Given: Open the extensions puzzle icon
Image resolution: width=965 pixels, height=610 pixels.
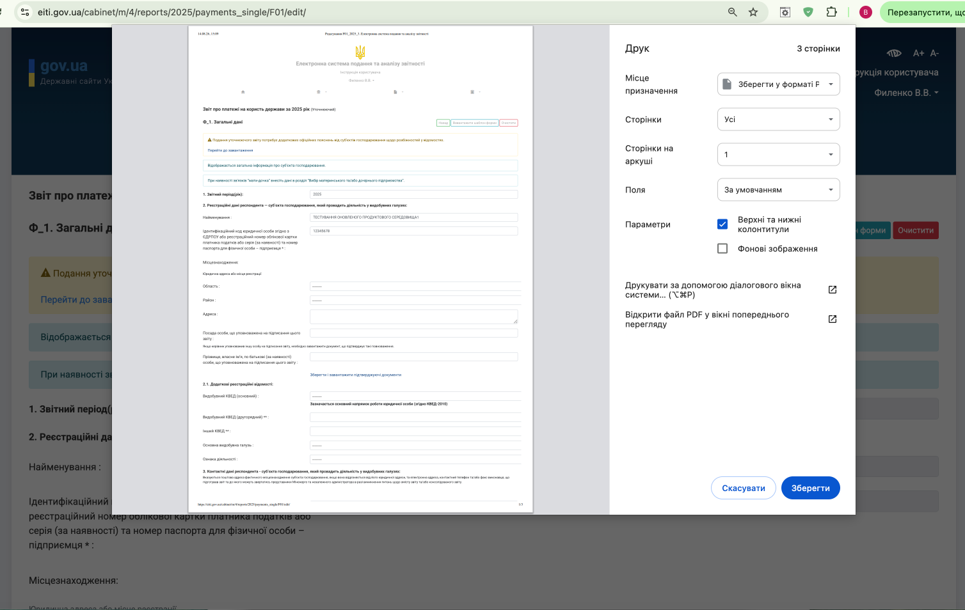Looking at the screenshot, I should pos(831,12).
